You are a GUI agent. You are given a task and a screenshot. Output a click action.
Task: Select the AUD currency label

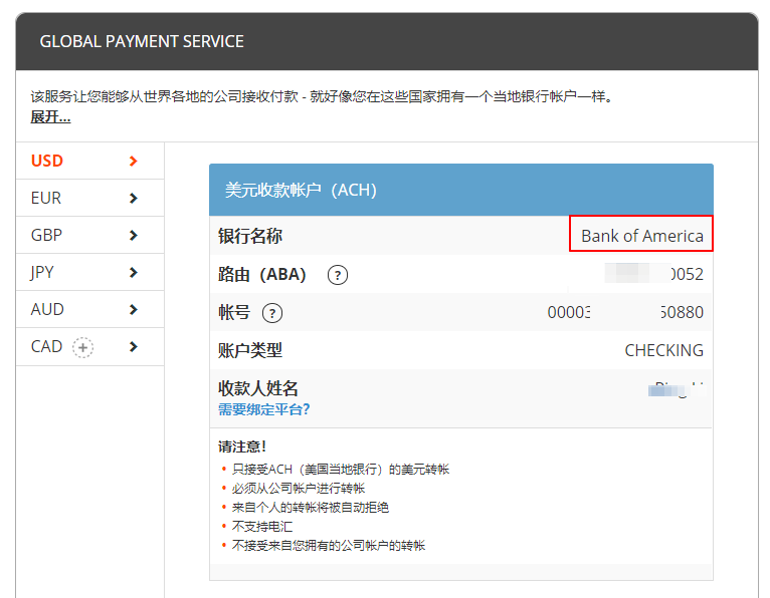47,310
